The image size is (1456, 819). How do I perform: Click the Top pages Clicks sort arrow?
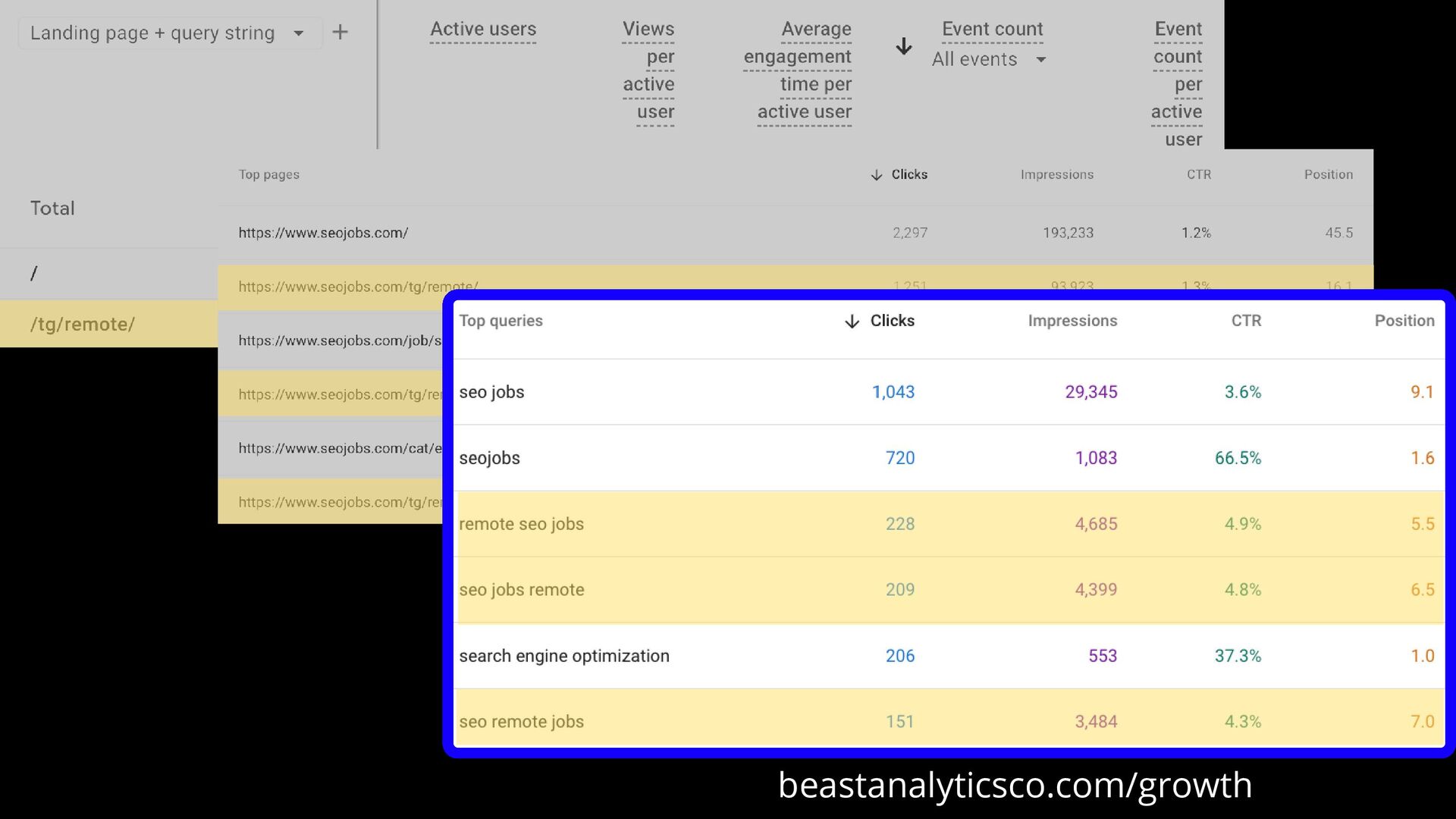877,175
